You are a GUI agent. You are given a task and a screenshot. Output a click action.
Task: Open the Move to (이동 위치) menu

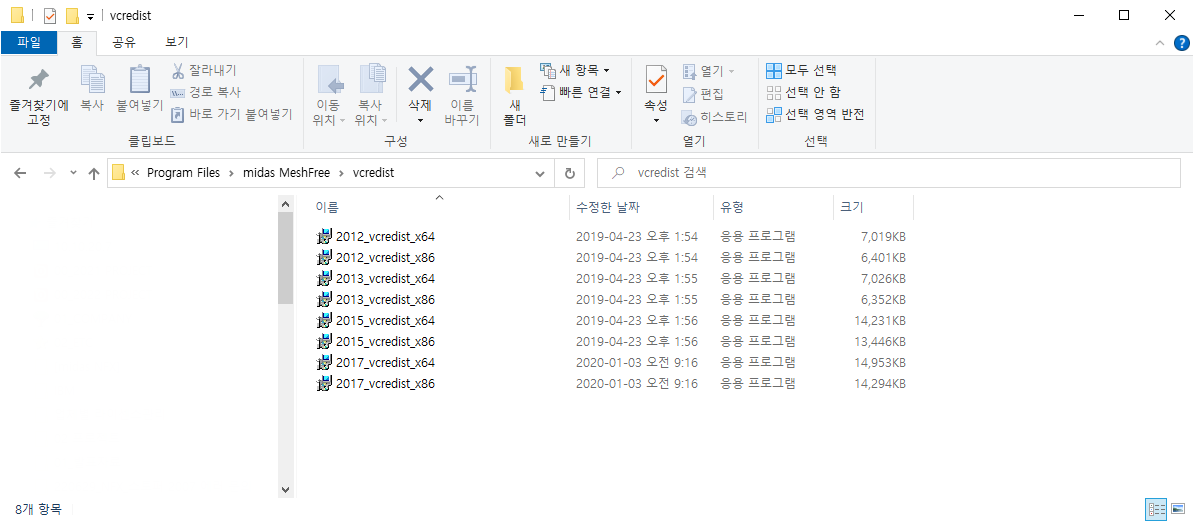[x=330, y=96]
